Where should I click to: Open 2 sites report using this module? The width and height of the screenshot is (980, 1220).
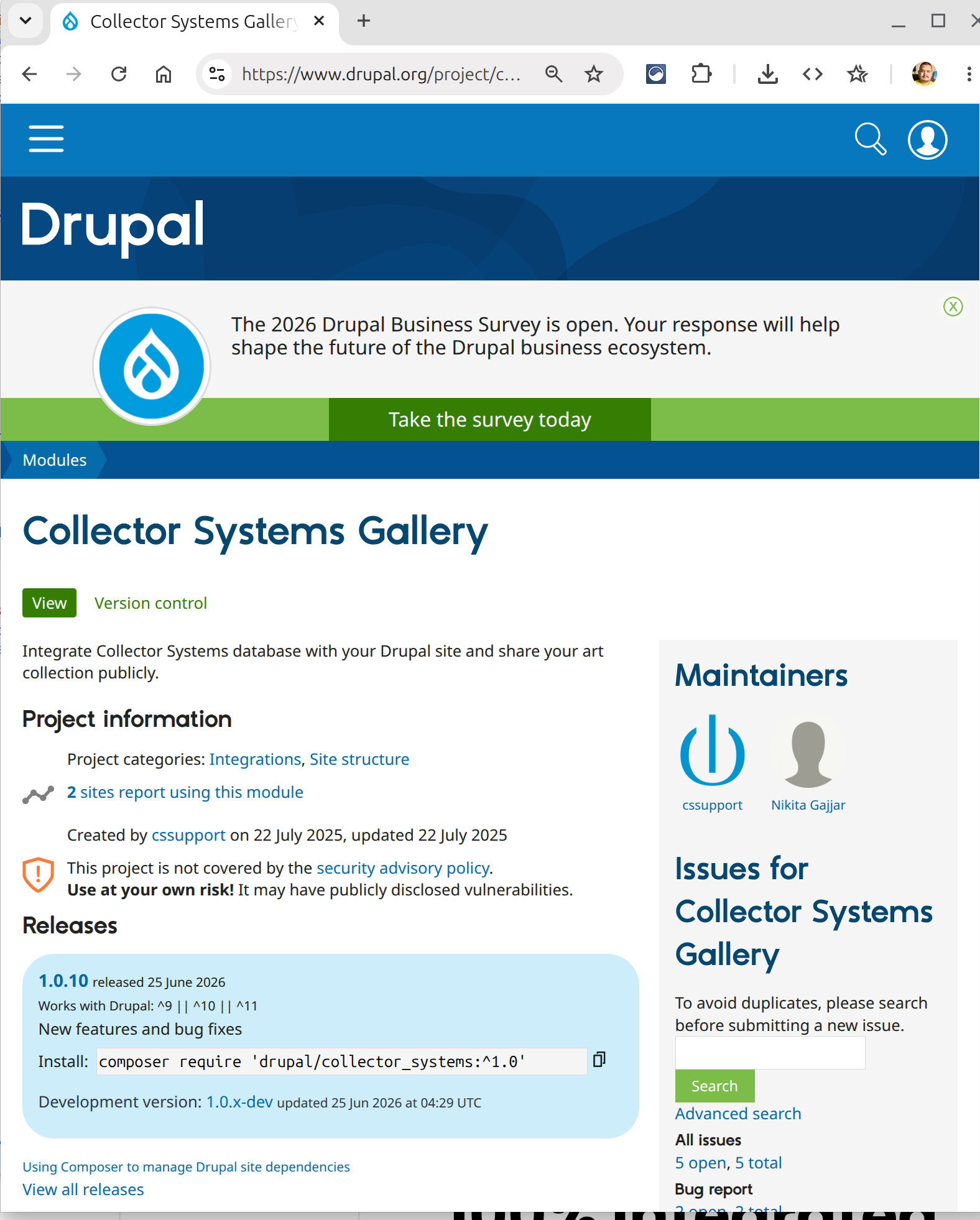(185, 792)
